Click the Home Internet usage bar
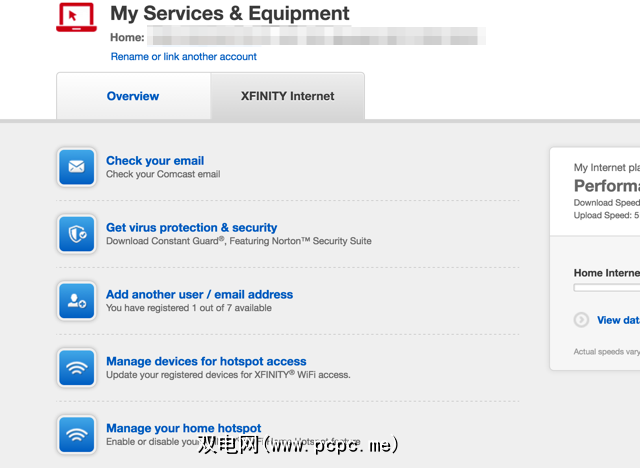Screen dimensions: 640x468 [x=606, y=287]
